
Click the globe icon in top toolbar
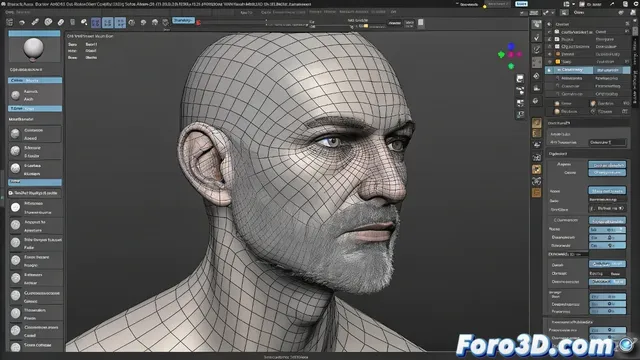pyautogui.click(x=131, y=22)
